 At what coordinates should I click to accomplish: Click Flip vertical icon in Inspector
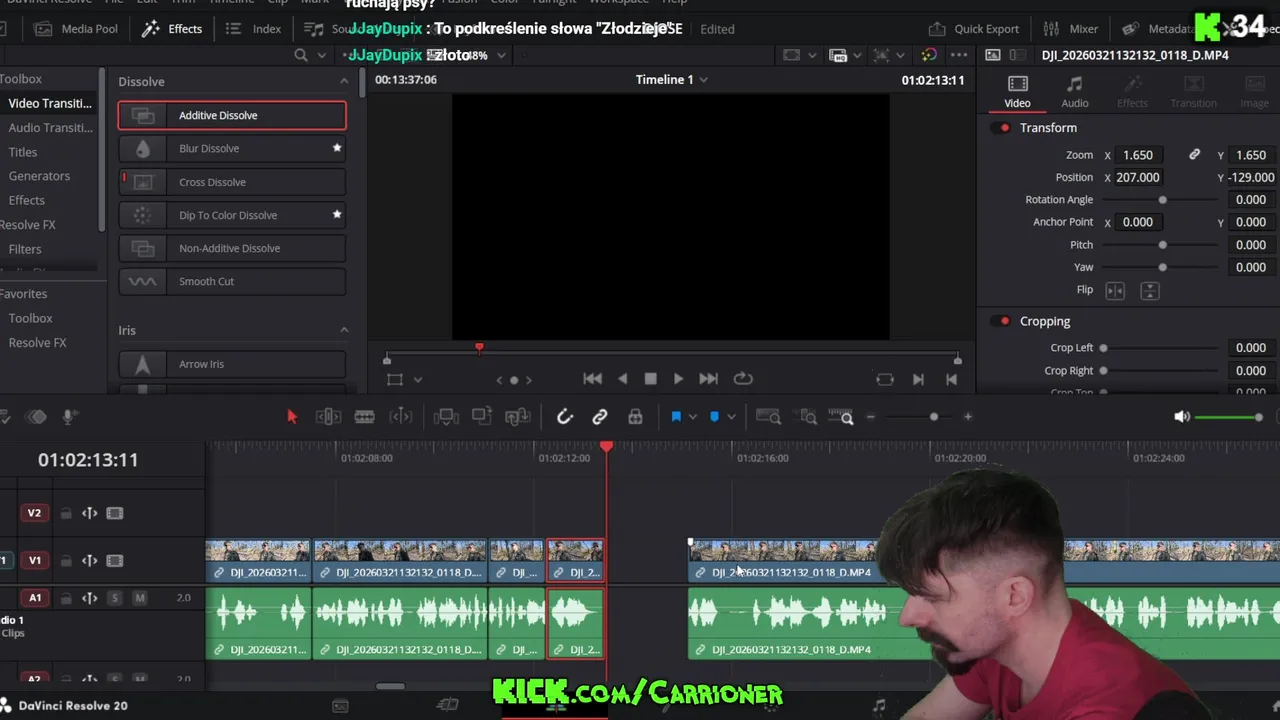[x=1150, y=291]
